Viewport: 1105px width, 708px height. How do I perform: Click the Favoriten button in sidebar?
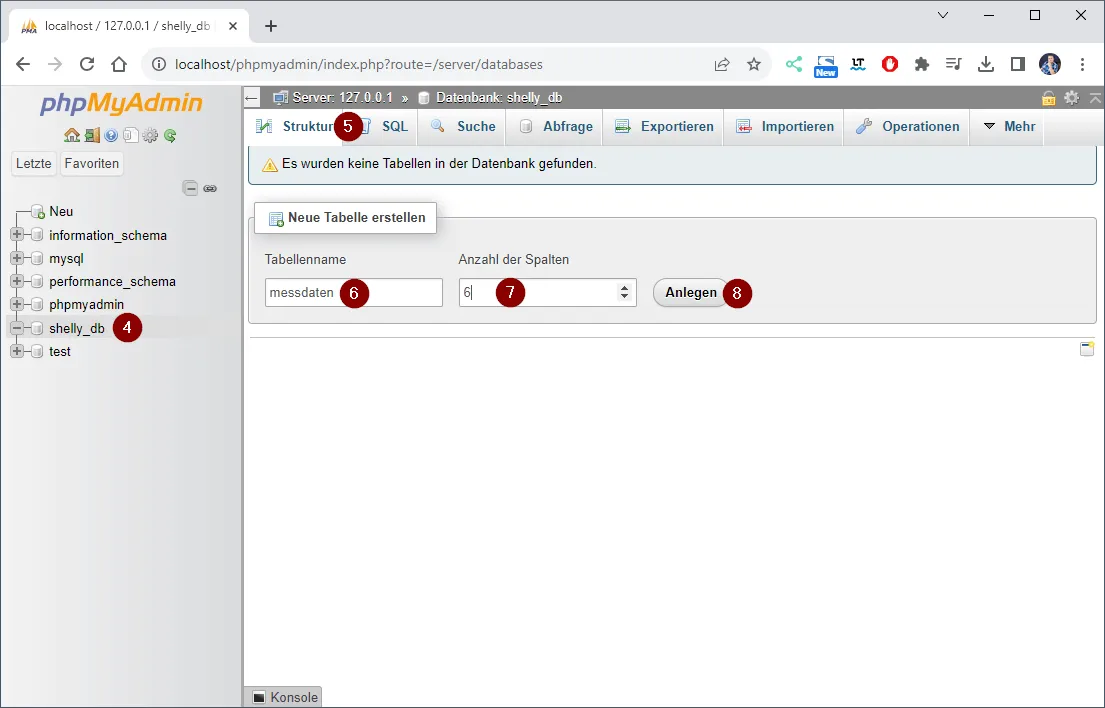click(92, 164)
